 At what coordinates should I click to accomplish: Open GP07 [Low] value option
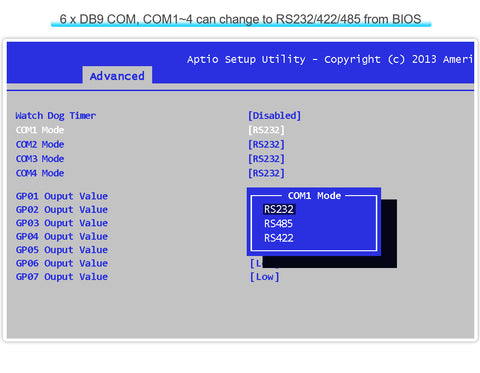[265, 277]
